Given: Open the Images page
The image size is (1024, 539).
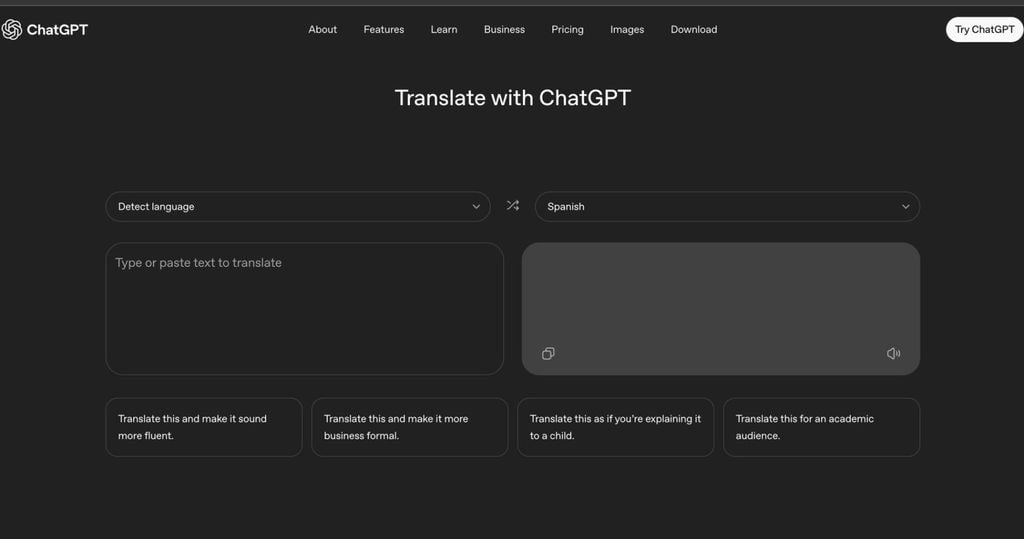Looking at the screenshot, I should 627,29.
